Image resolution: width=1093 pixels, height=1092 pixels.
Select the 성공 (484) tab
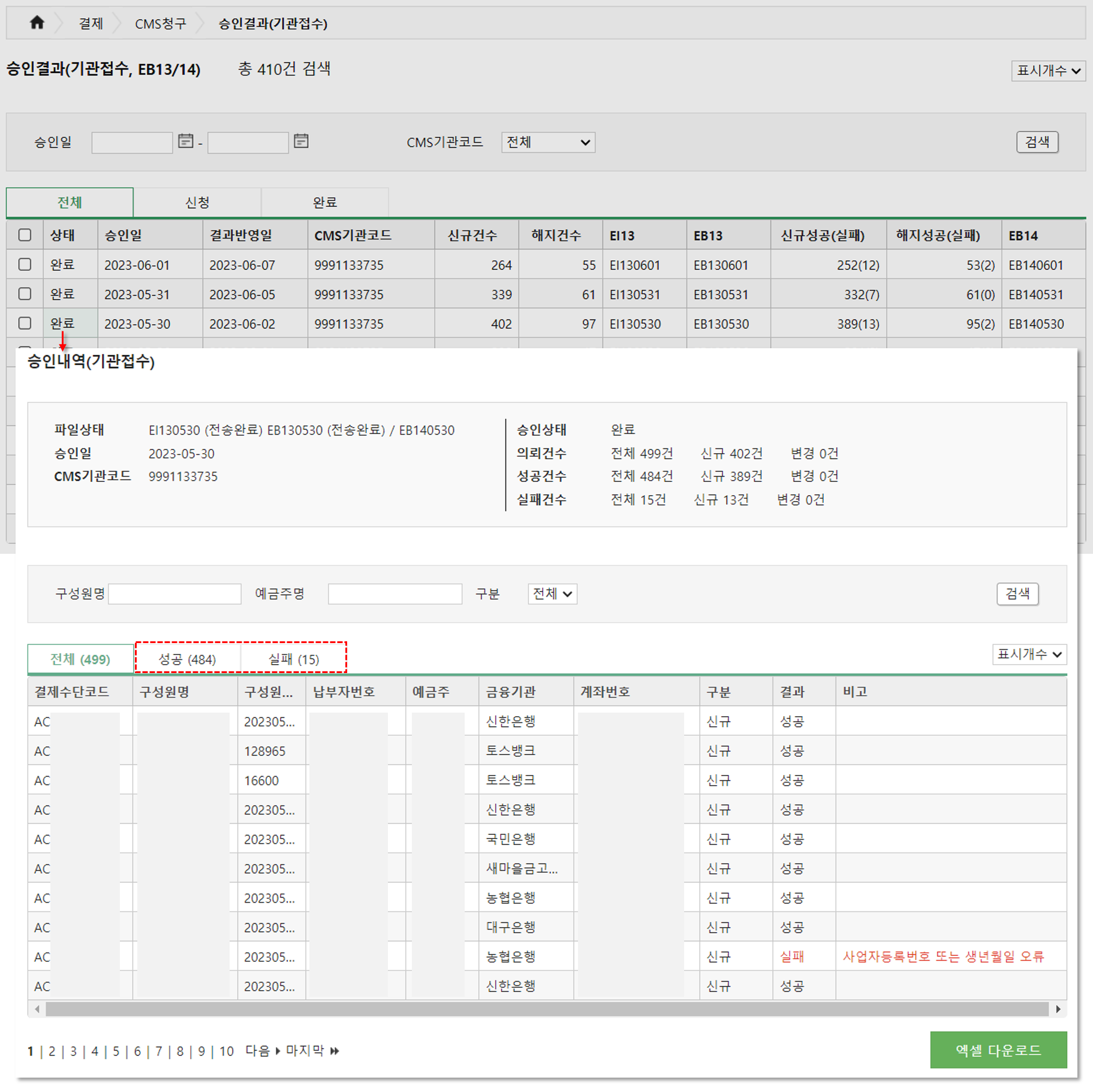(187, 659)
